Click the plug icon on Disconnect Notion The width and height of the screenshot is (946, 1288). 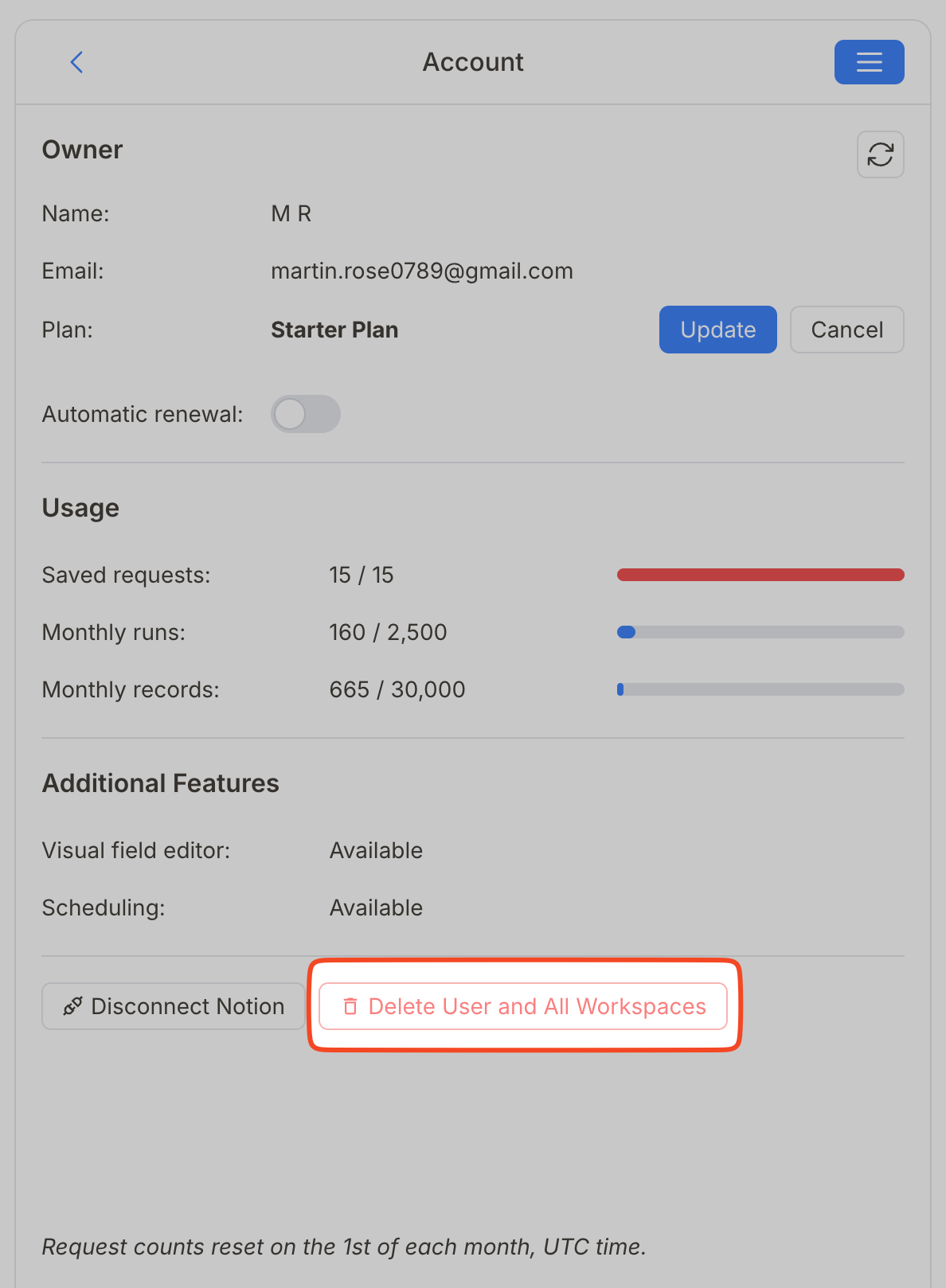pos(72,1006)
